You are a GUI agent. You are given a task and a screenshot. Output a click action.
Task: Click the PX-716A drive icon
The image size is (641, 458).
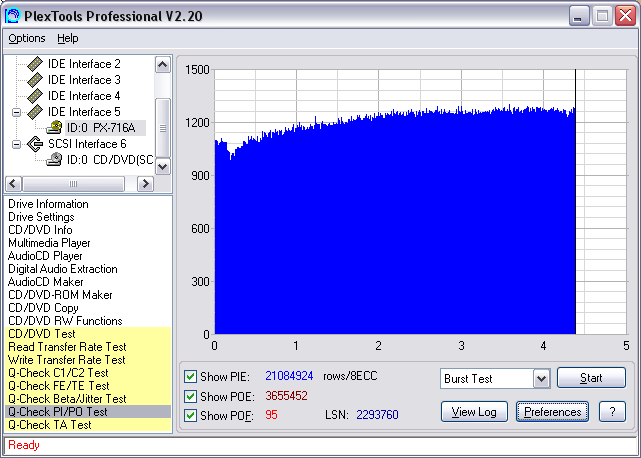(x=54, y=128)
